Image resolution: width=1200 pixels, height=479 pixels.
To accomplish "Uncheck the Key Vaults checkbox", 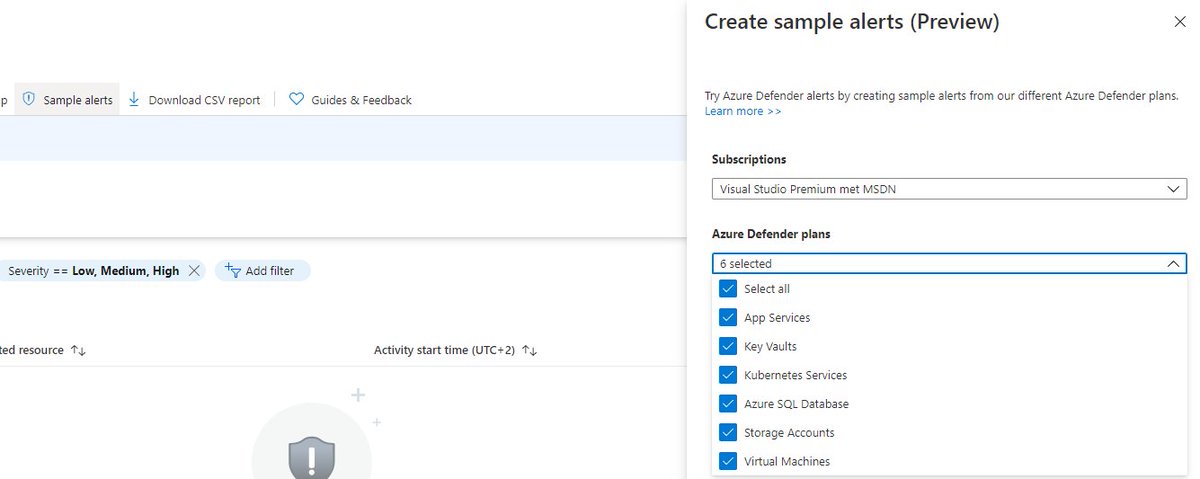I will tap(728, 346).
